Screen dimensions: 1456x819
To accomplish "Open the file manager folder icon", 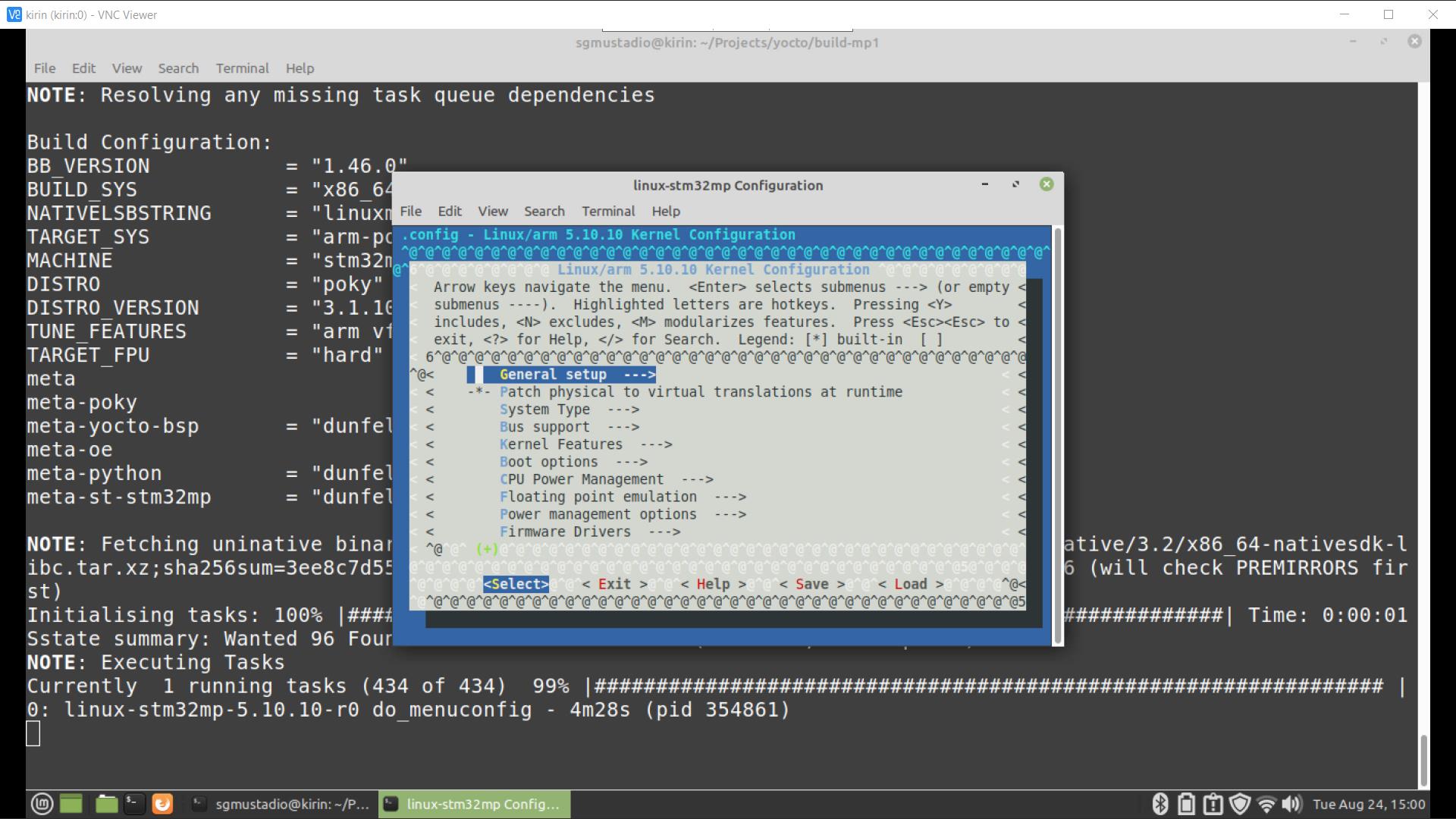I will (106, 804).
